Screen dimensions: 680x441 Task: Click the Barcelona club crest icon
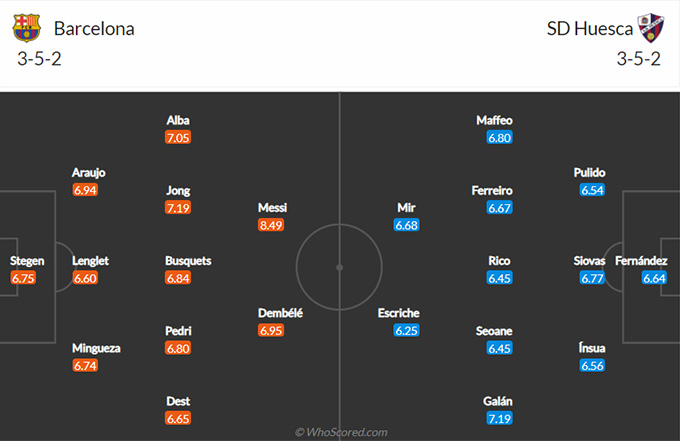click(x=26, y=28)
